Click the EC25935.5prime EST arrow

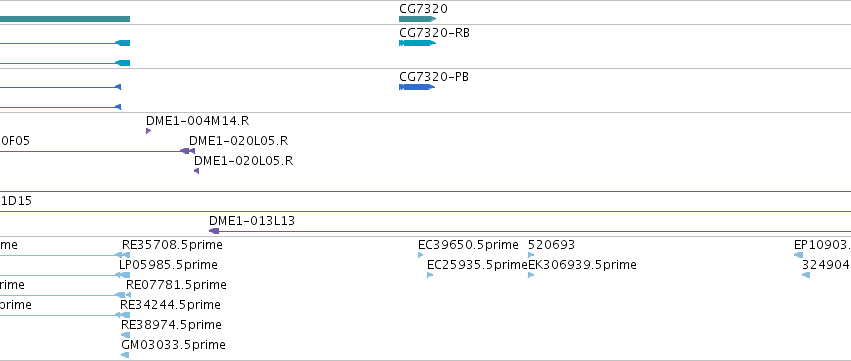pos(430,275)
